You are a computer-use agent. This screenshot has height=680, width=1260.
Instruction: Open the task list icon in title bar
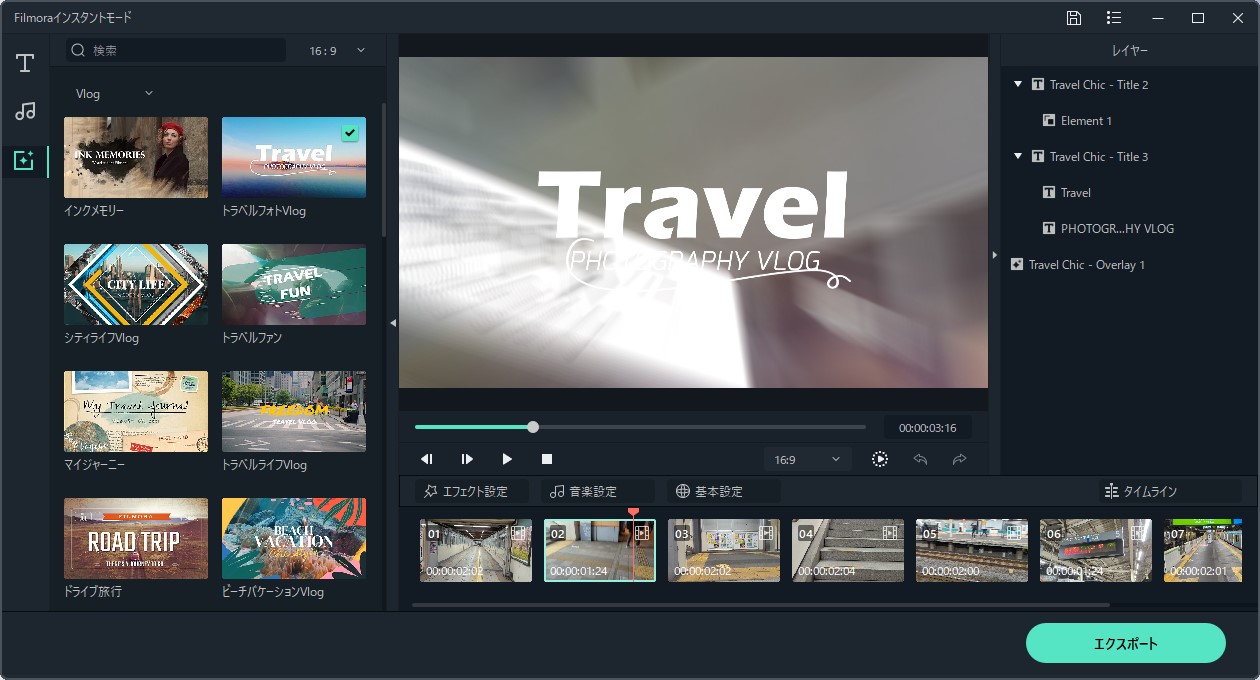tap(1114, 18)
